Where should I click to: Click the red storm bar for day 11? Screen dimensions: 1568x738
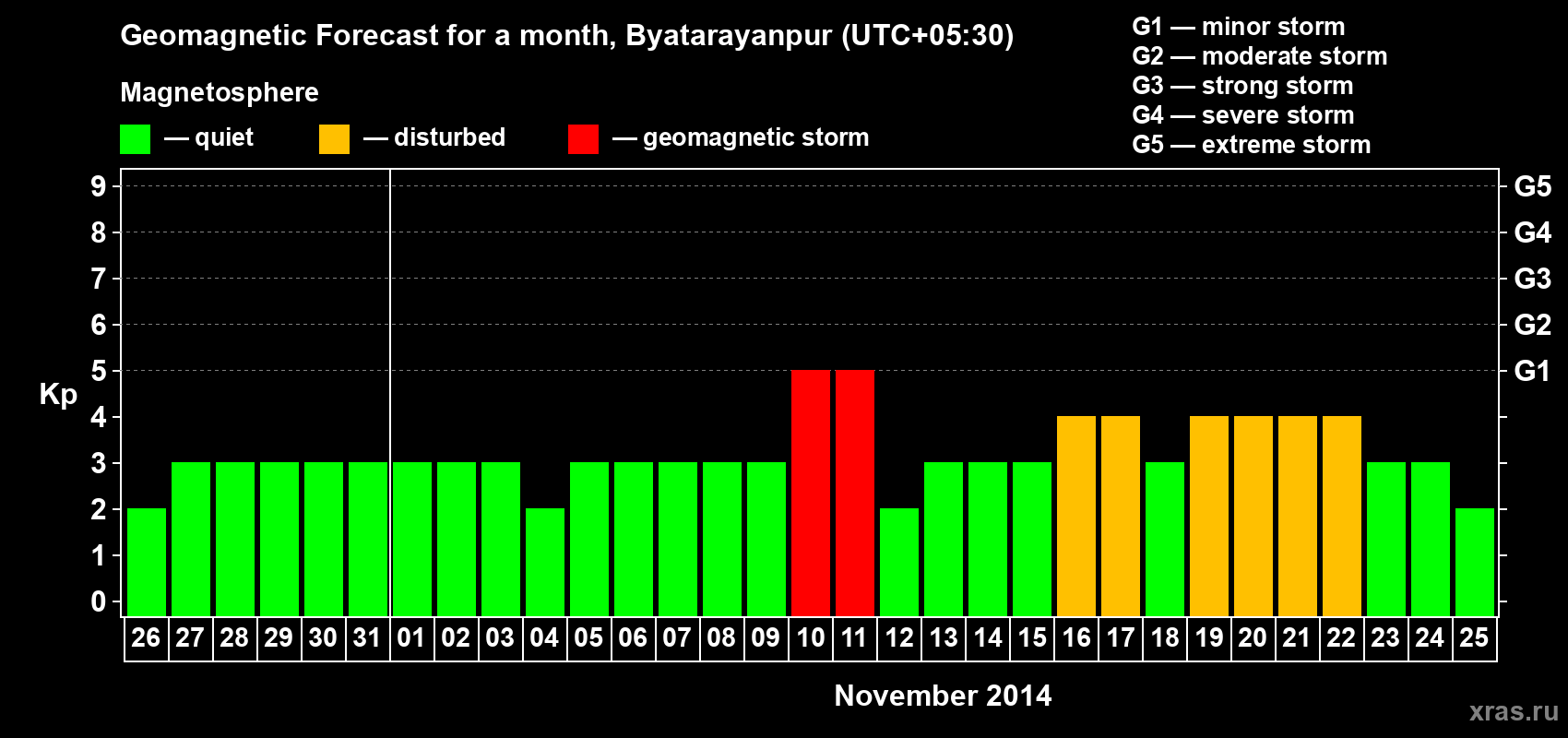tap(855, 493)
